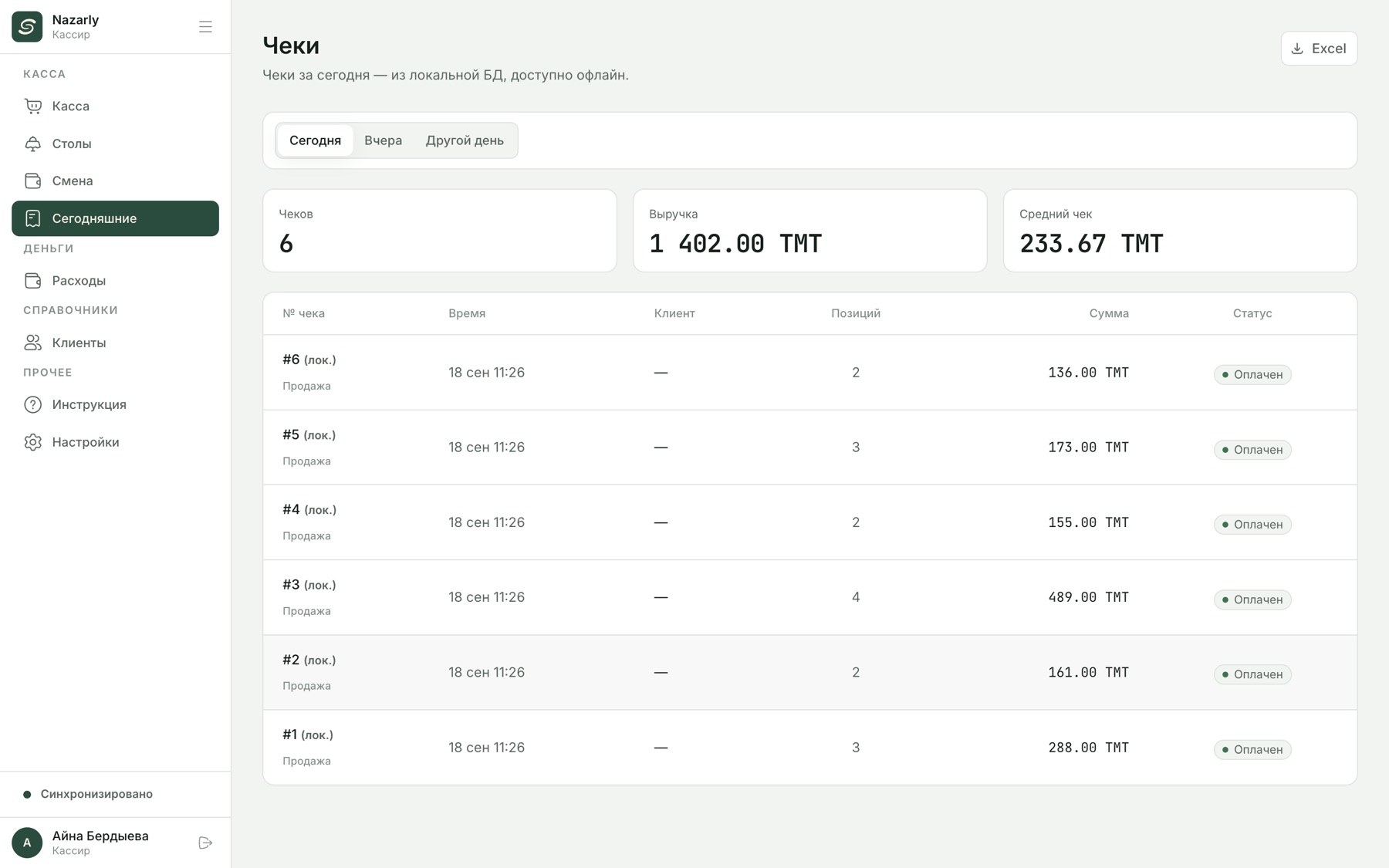The width and height of the screenshot is (1389, 868).
Task: Click the Время column header
Action: point(467,313)
